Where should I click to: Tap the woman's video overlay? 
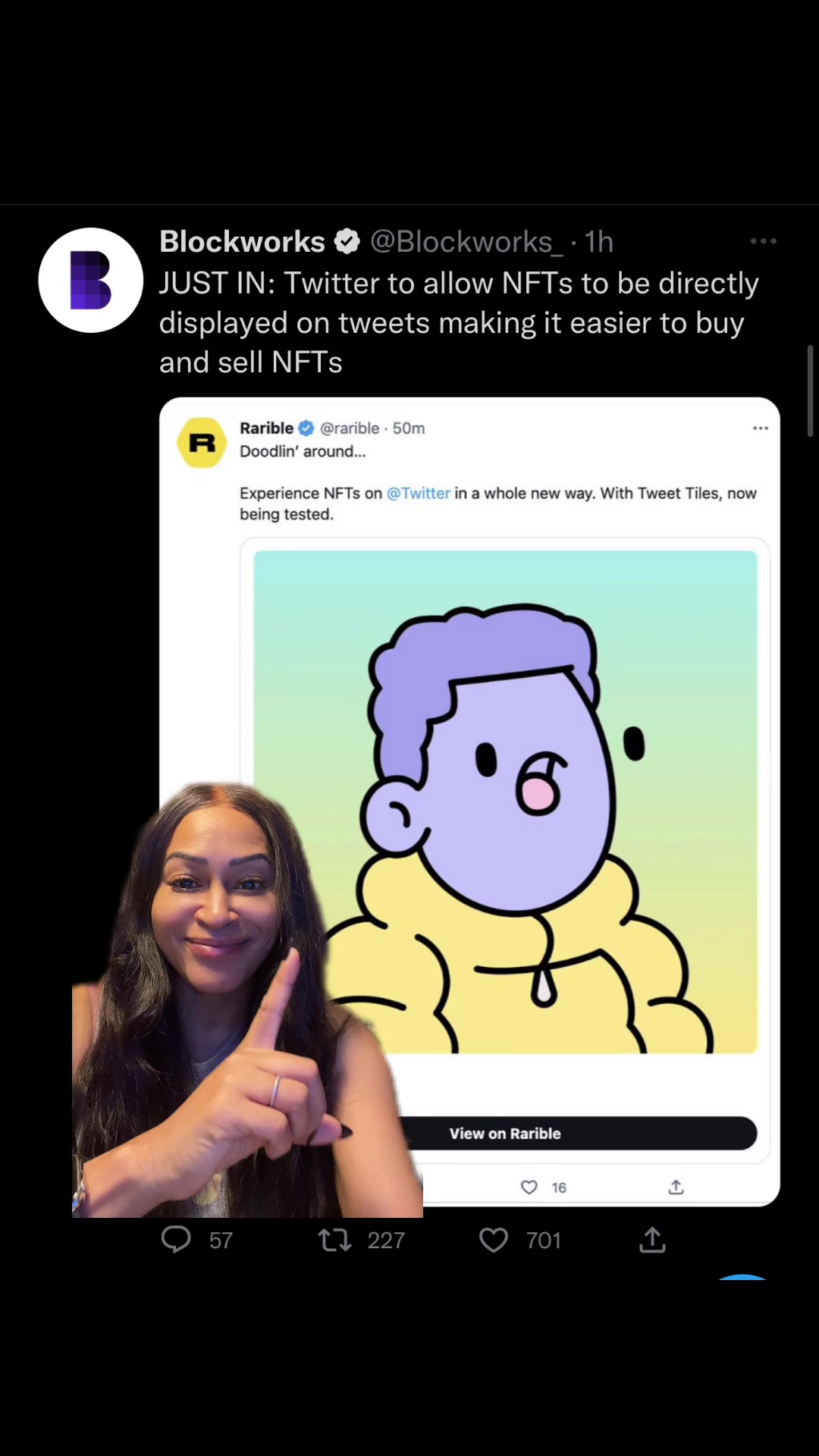tap(246, 1001)
